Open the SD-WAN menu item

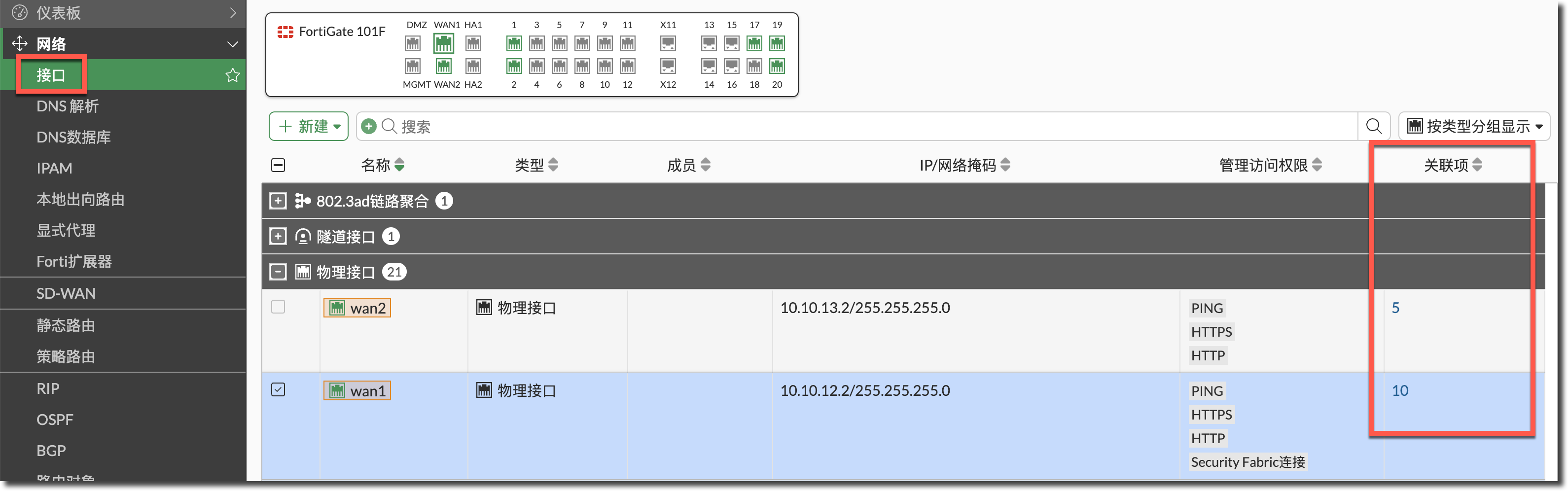[66, 294]
